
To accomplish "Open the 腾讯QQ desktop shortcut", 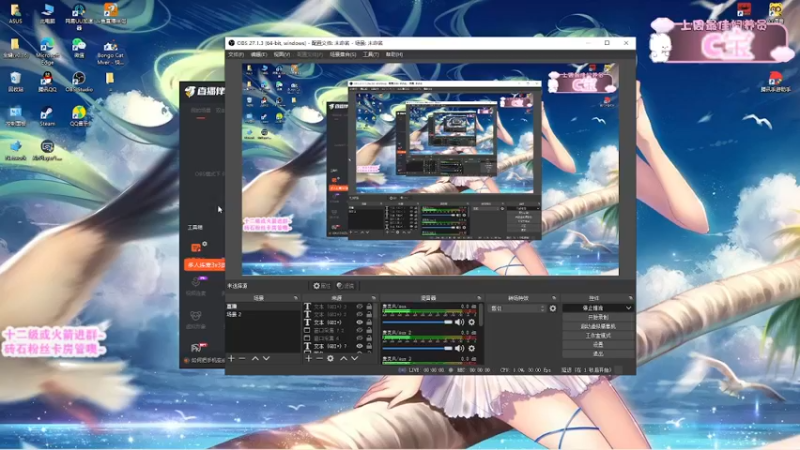I will [47, 82].
